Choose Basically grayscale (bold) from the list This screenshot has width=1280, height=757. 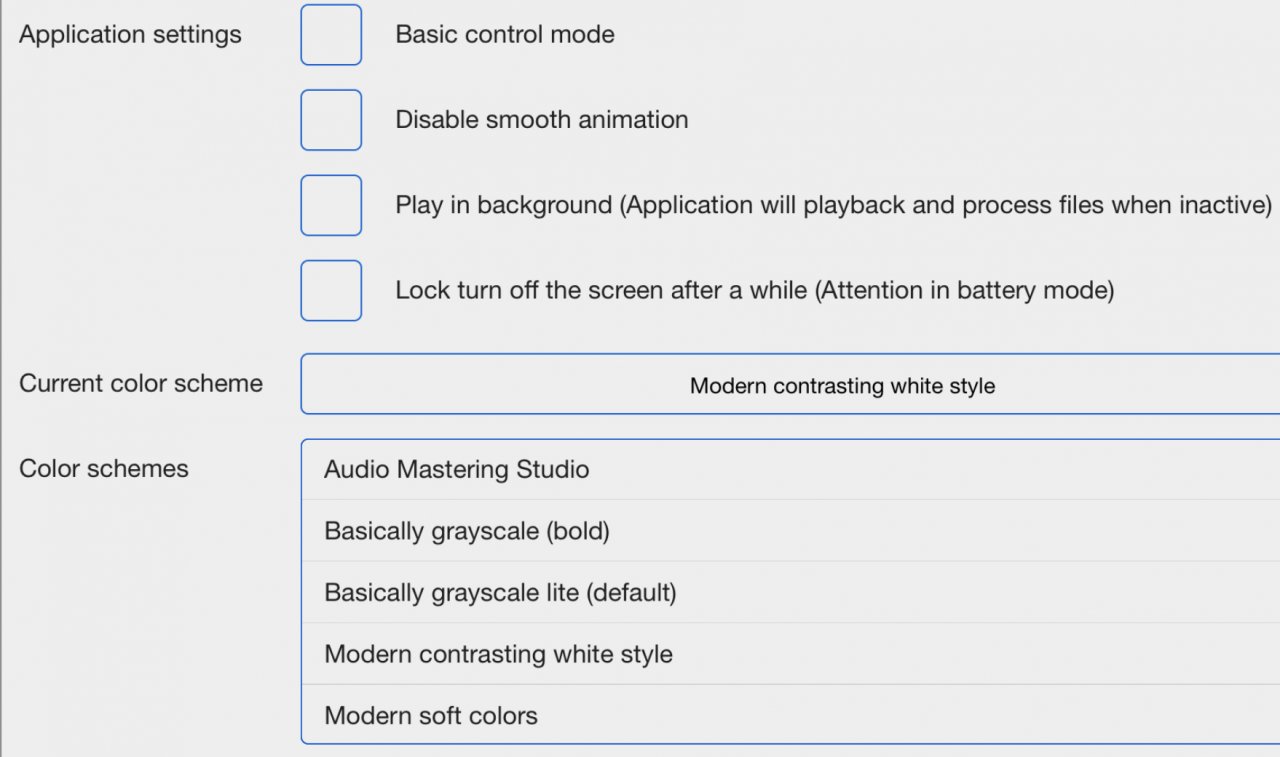[467, 531]
